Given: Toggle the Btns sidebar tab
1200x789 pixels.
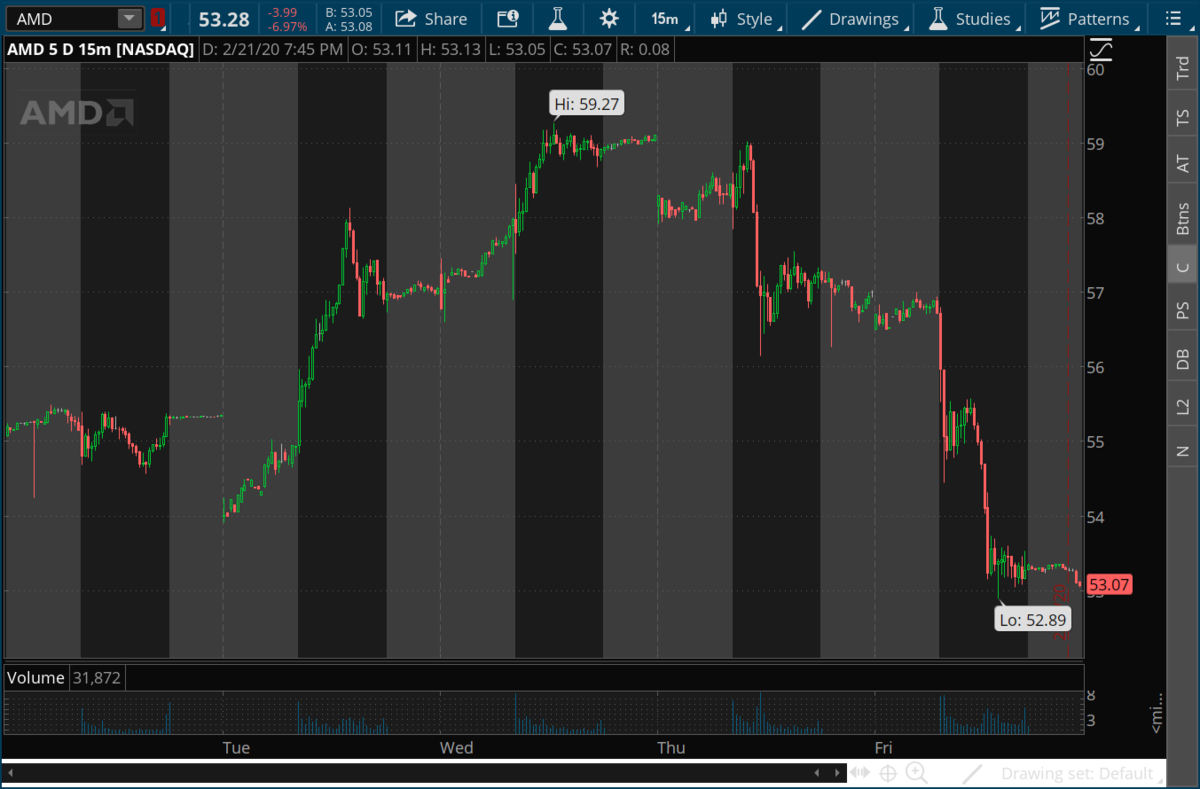Looking at the screenshot, I should click(1183, 219).
